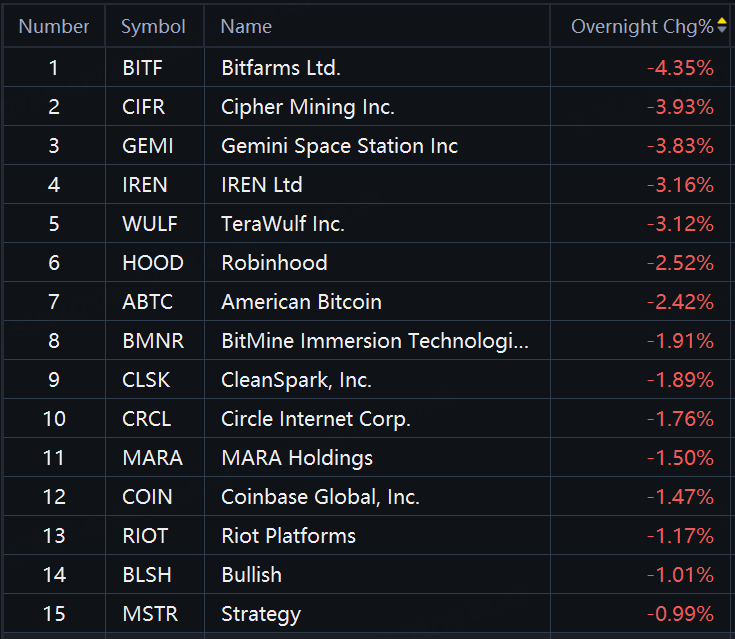Open the Robinhood stock entry
This screenshot has width=735, height=639.
pos(274,263)
